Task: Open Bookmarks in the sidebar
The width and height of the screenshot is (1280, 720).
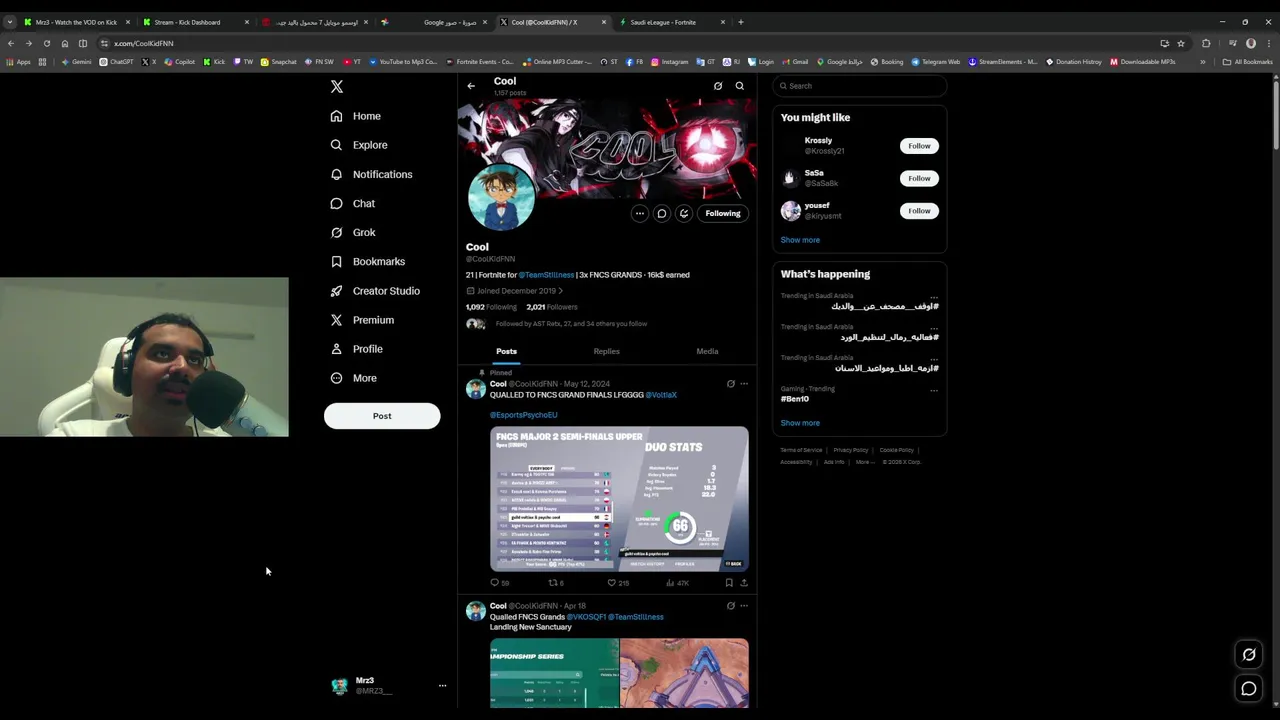Action: (368, 261)
